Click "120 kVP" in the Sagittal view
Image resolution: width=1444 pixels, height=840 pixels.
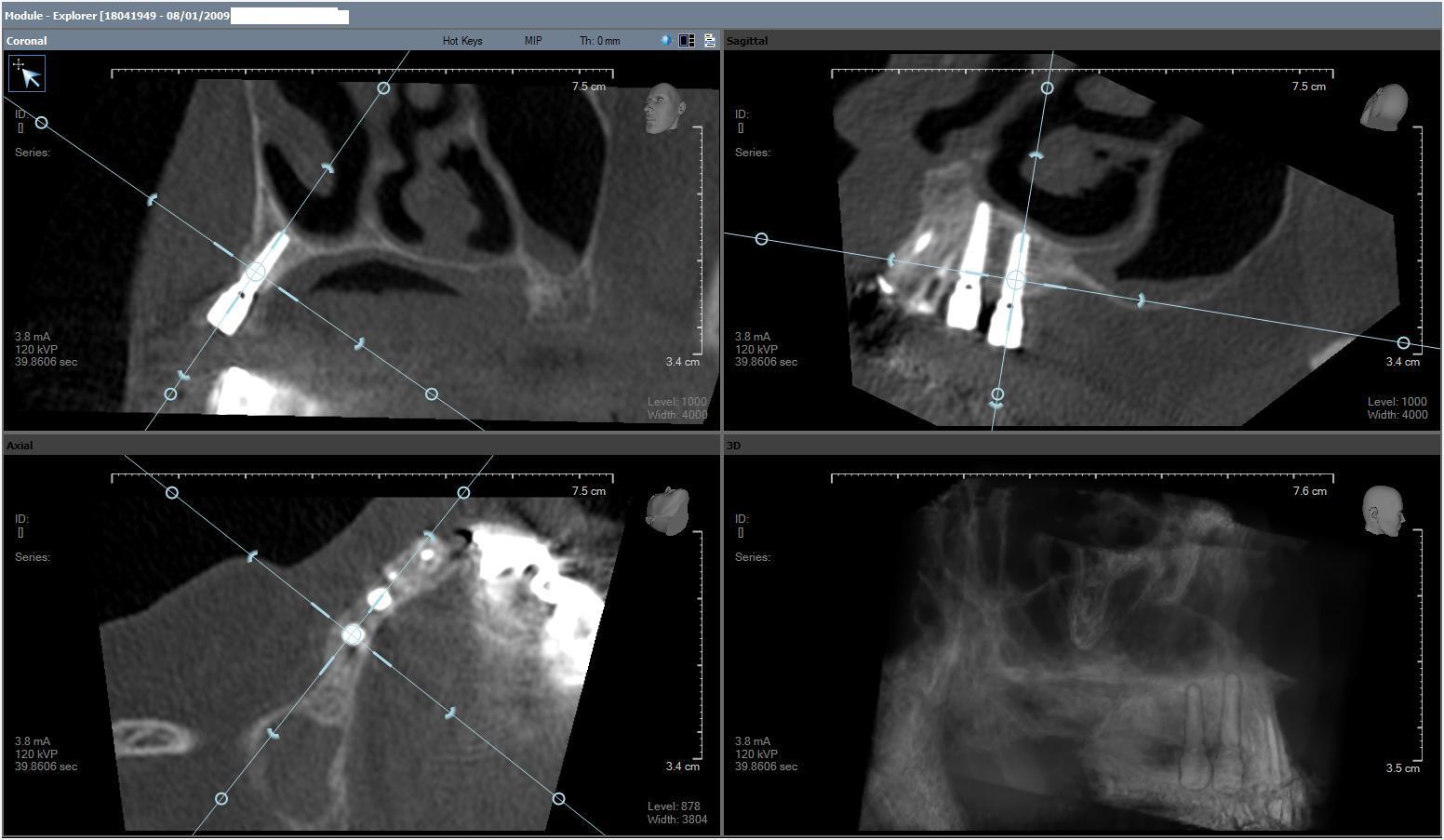coord(756,350)
